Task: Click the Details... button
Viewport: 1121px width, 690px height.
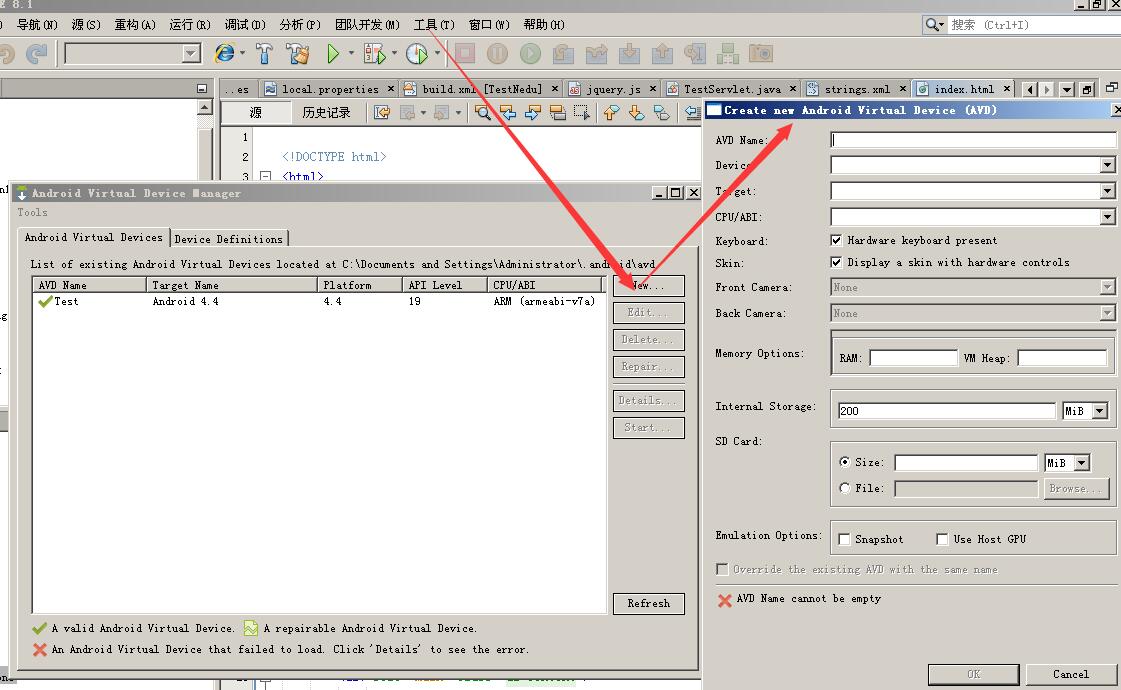Action: [x=648, y=400]
